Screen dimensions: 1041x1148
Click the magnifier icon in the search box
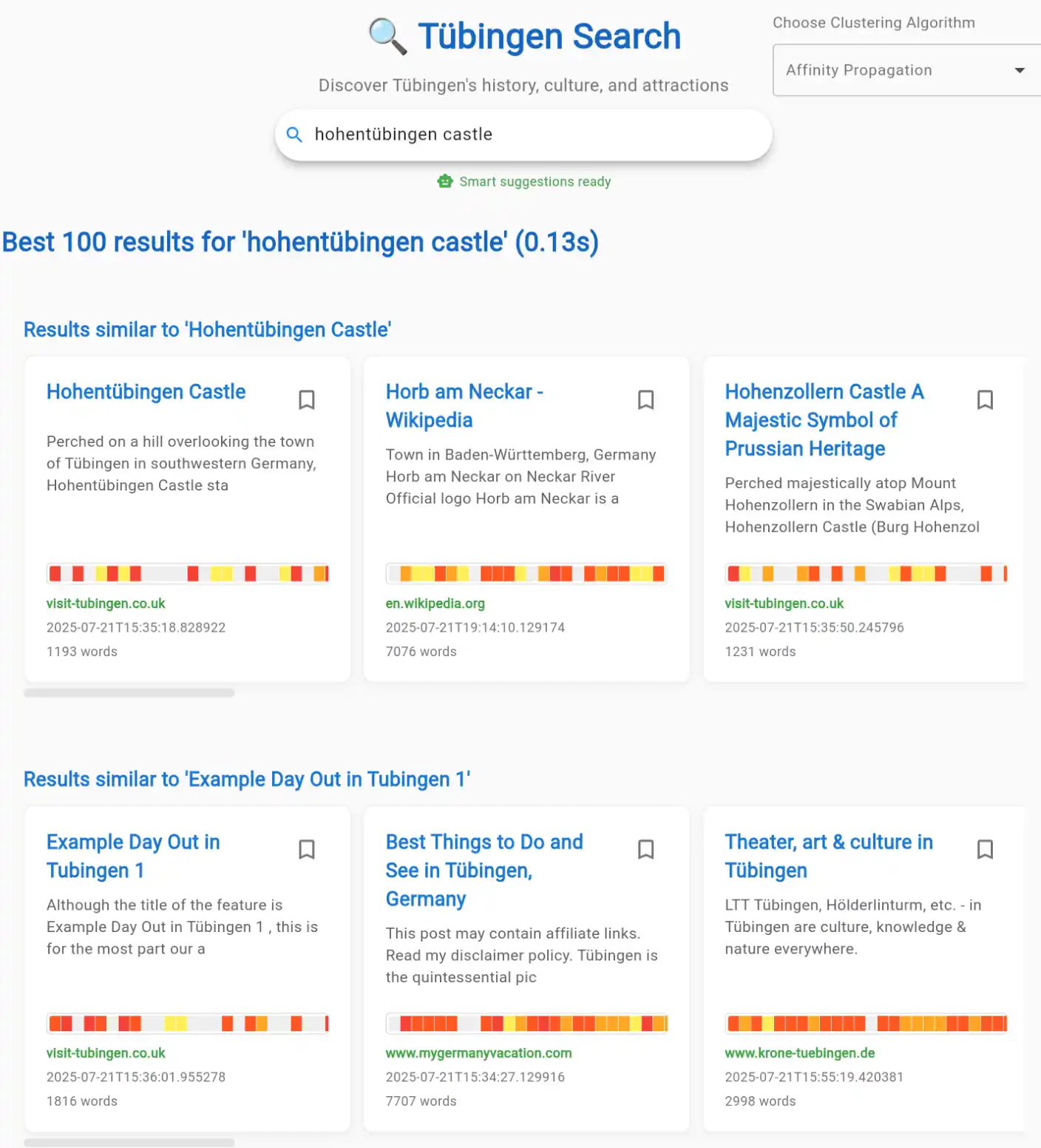(294, 135)
